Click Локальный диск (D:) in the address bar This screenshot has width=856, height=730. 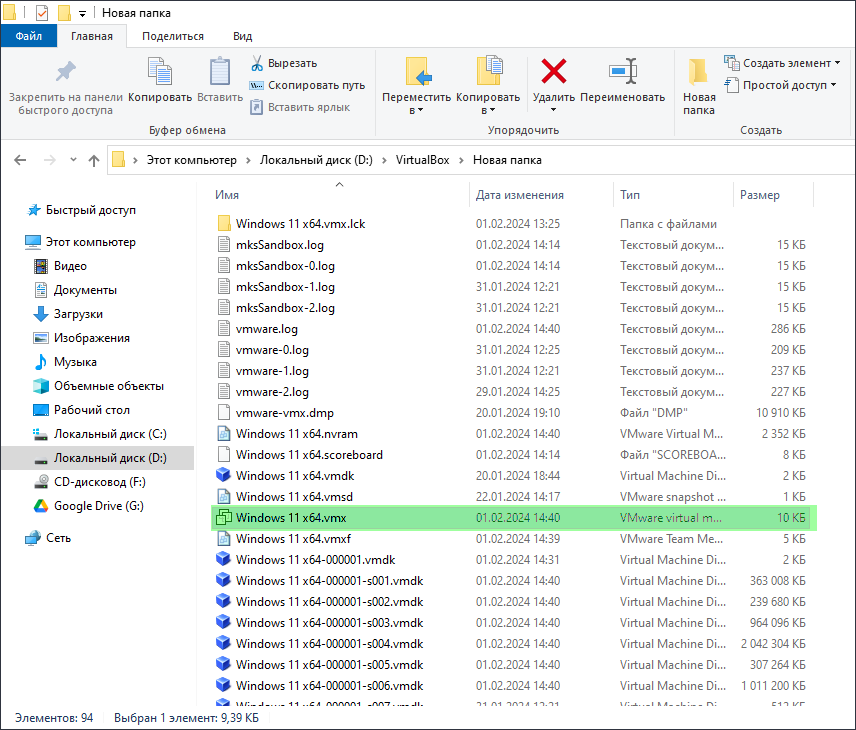pos(316,160)
